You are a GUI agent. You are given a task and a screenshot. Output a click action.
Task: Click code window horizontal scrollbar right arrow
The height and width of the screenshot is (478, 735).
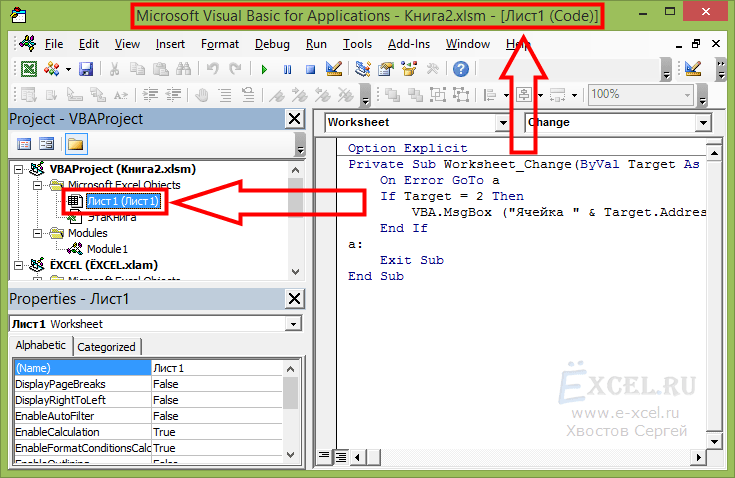tap(699, 456)
